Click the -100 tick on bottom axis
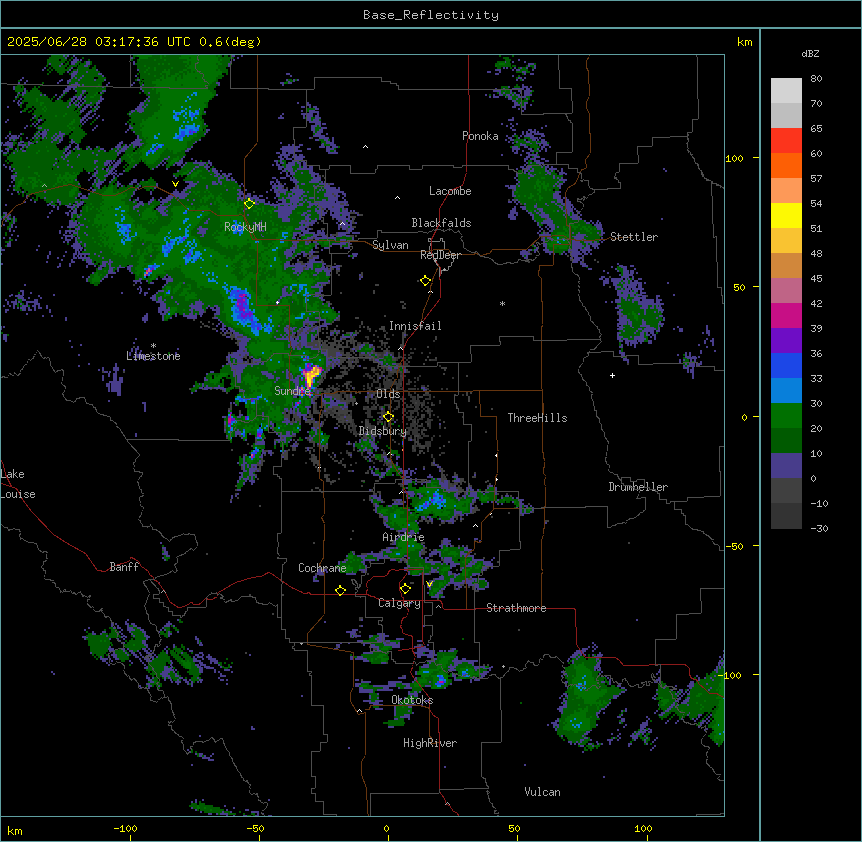Screen dimensions: 862x842 125,828
